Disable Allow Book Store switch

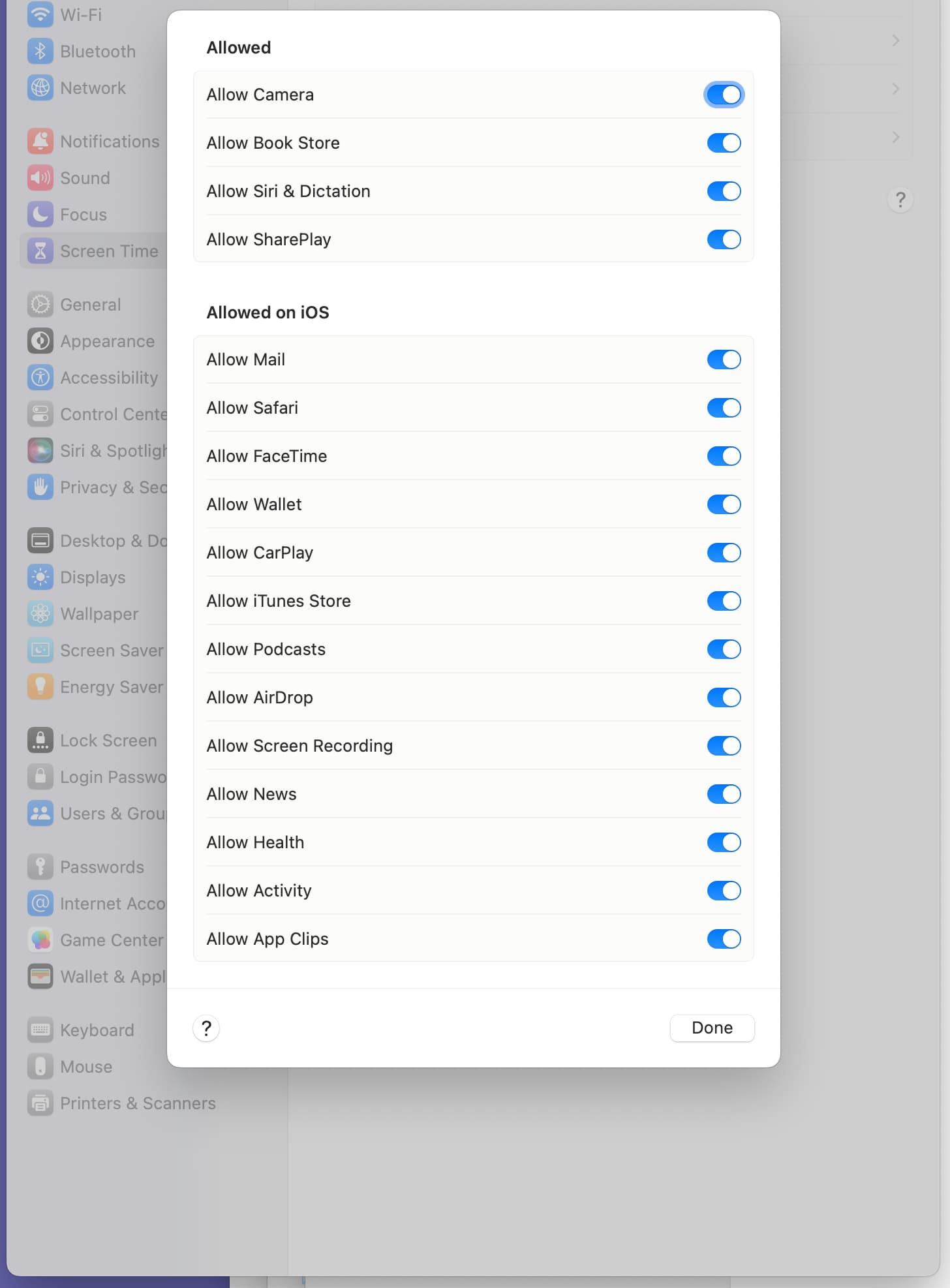(x=724, y=143)
